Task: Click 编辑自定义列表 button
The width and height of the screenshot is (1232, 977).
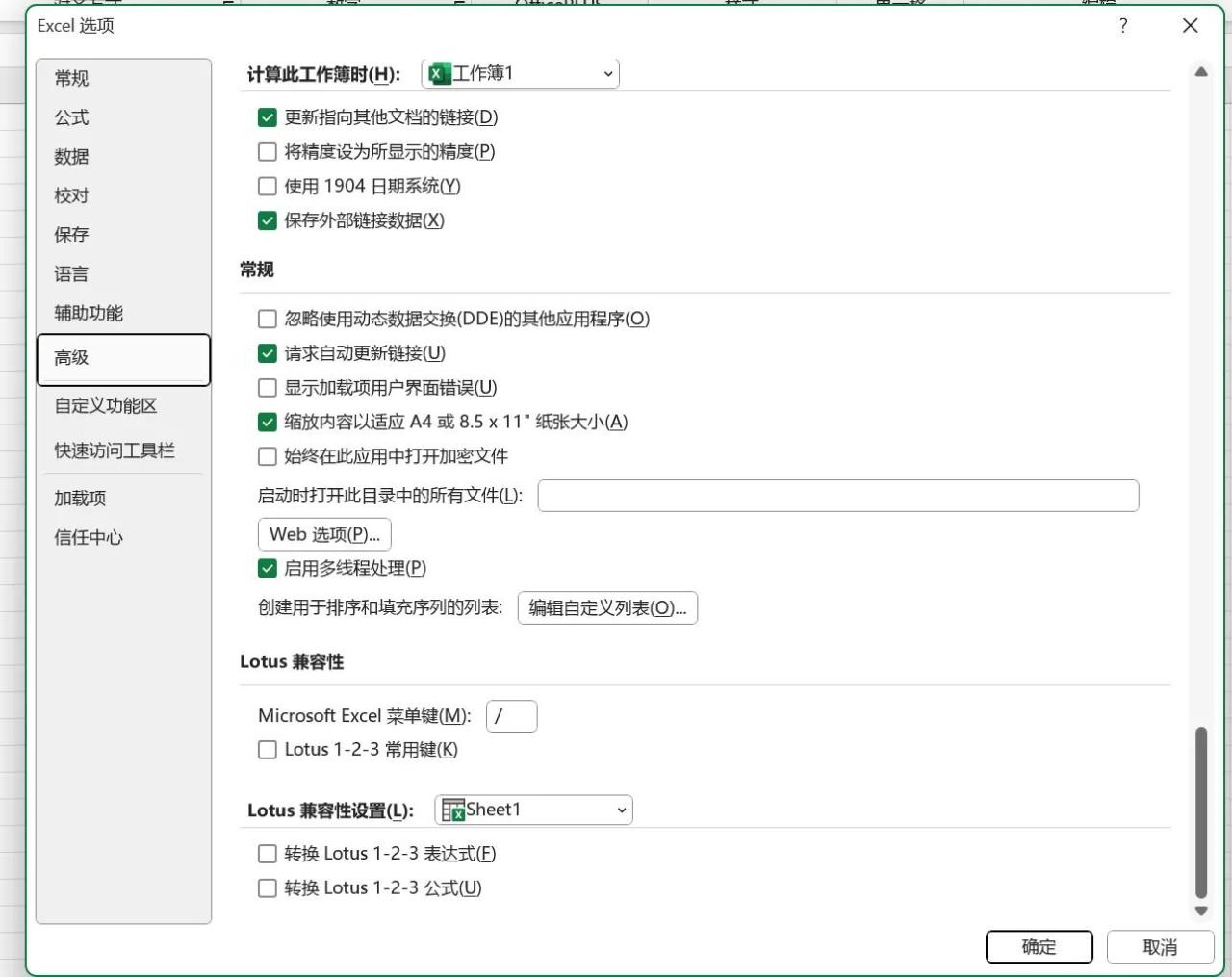Action: point(607,608)
